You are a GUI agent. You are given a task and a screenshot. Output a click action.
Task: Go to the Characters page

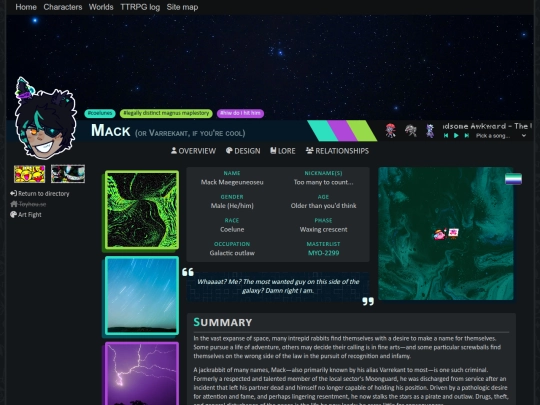coord(63,7)
